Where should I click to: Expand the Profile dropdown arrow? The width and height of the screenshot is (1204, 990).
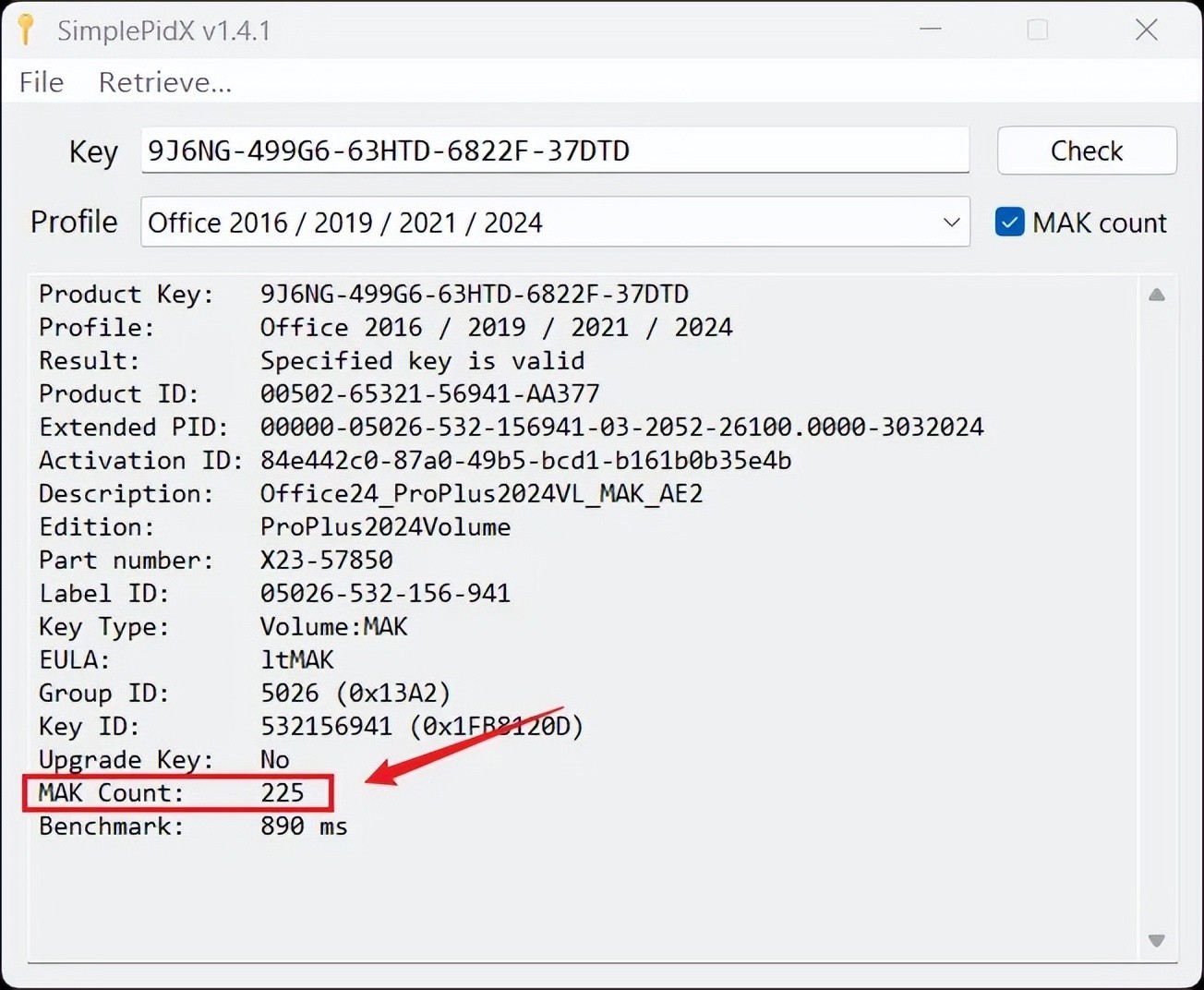pyautogui.click(x=951, y=223)
